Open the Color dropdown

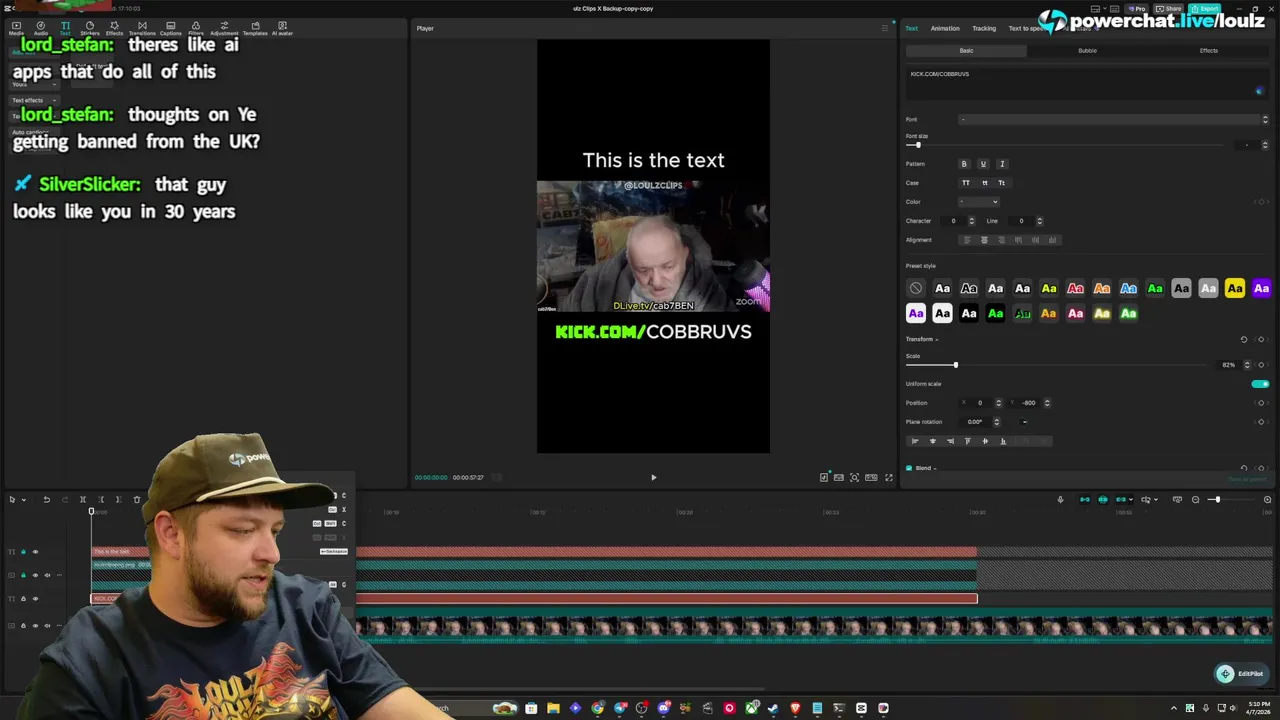coord(979,202)
